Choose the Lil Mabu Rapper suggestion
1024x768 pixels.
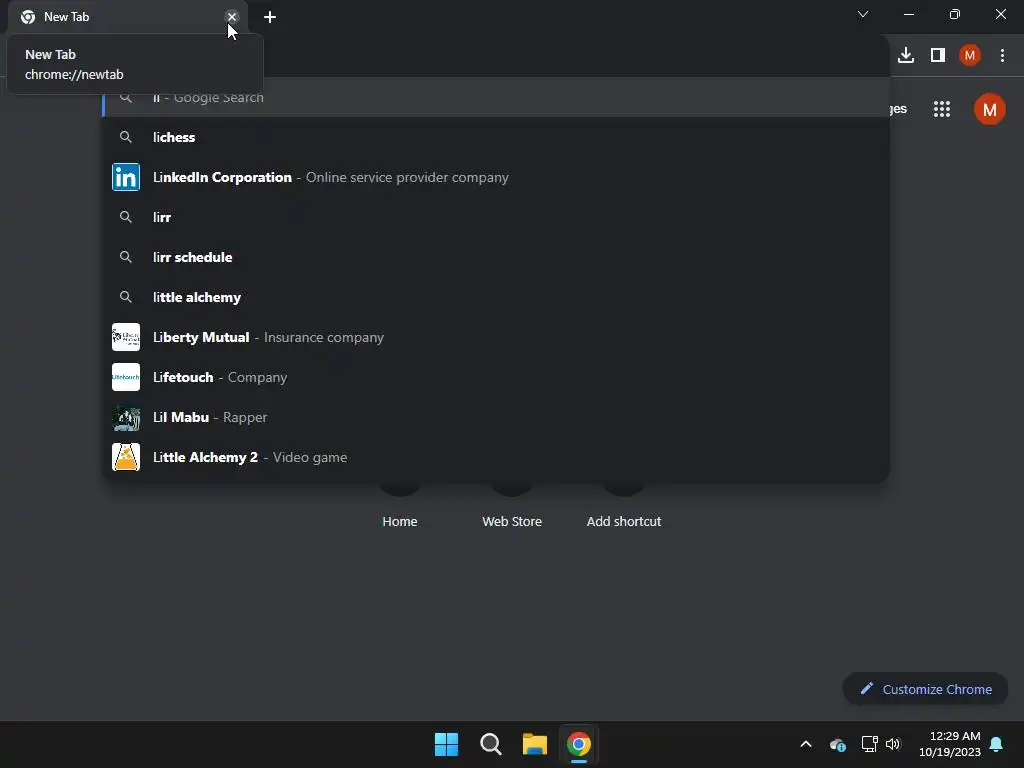coord(496,417)
